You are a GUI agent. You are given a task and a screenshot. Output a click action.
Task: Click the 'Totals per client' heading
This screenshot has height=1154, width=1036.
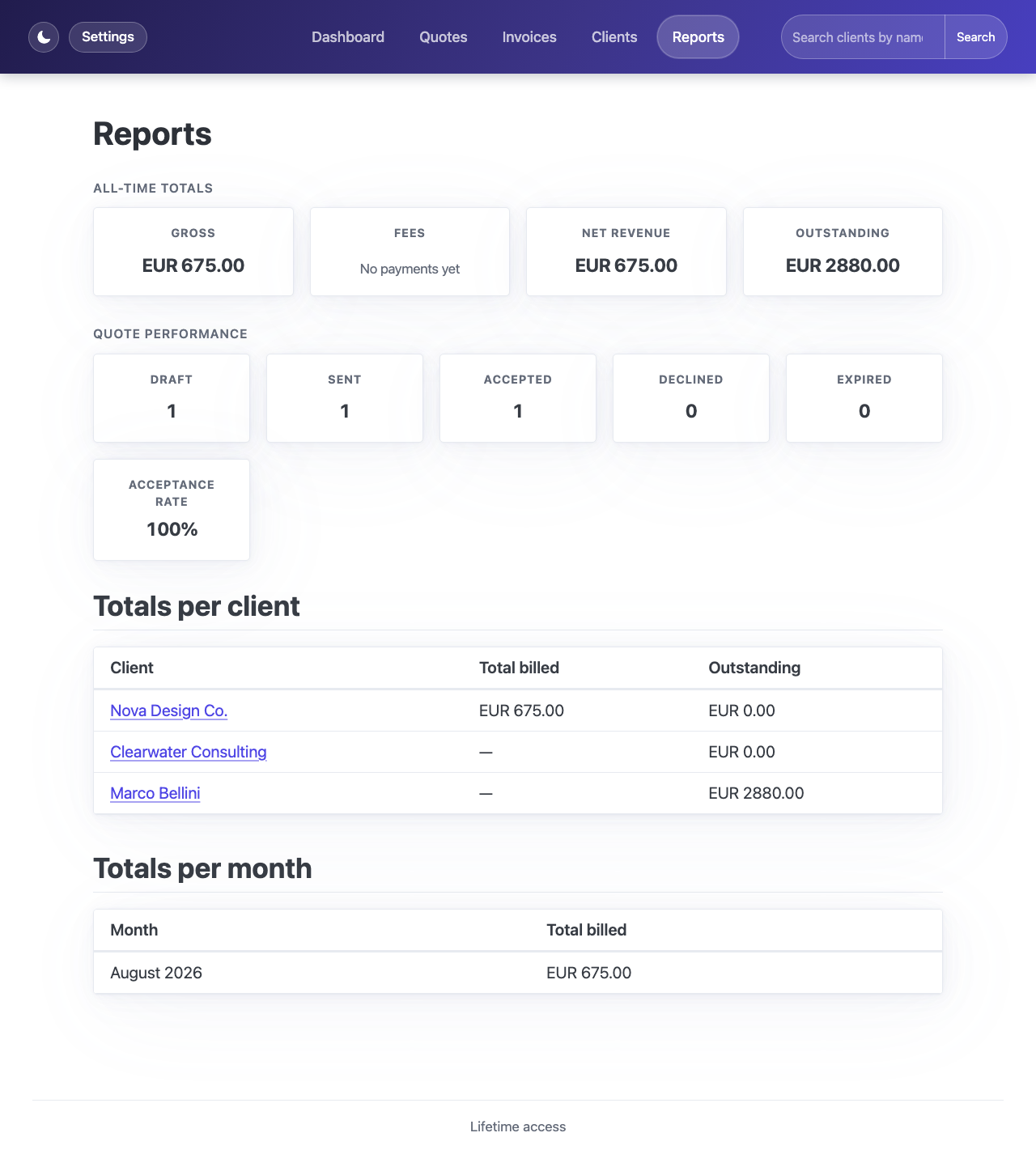coord(197,606)
